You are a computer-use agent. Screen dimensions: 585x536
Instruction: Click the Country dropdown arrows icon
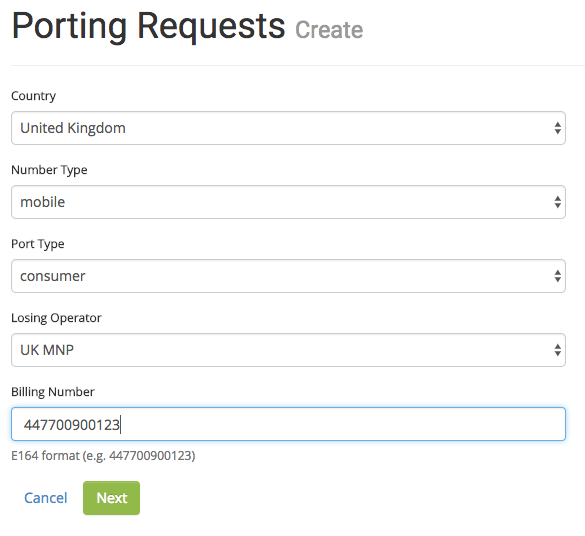pyautogui.click(x=557, y=128)
